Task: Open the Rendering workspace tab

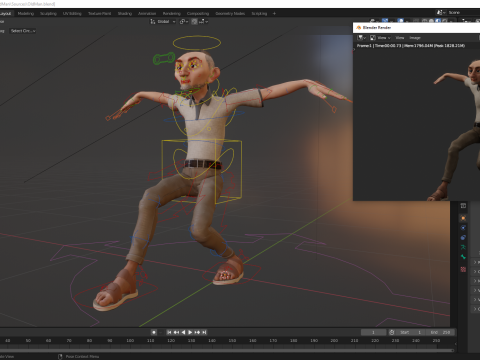Action: pyautogui.click(x=171, y=14)
